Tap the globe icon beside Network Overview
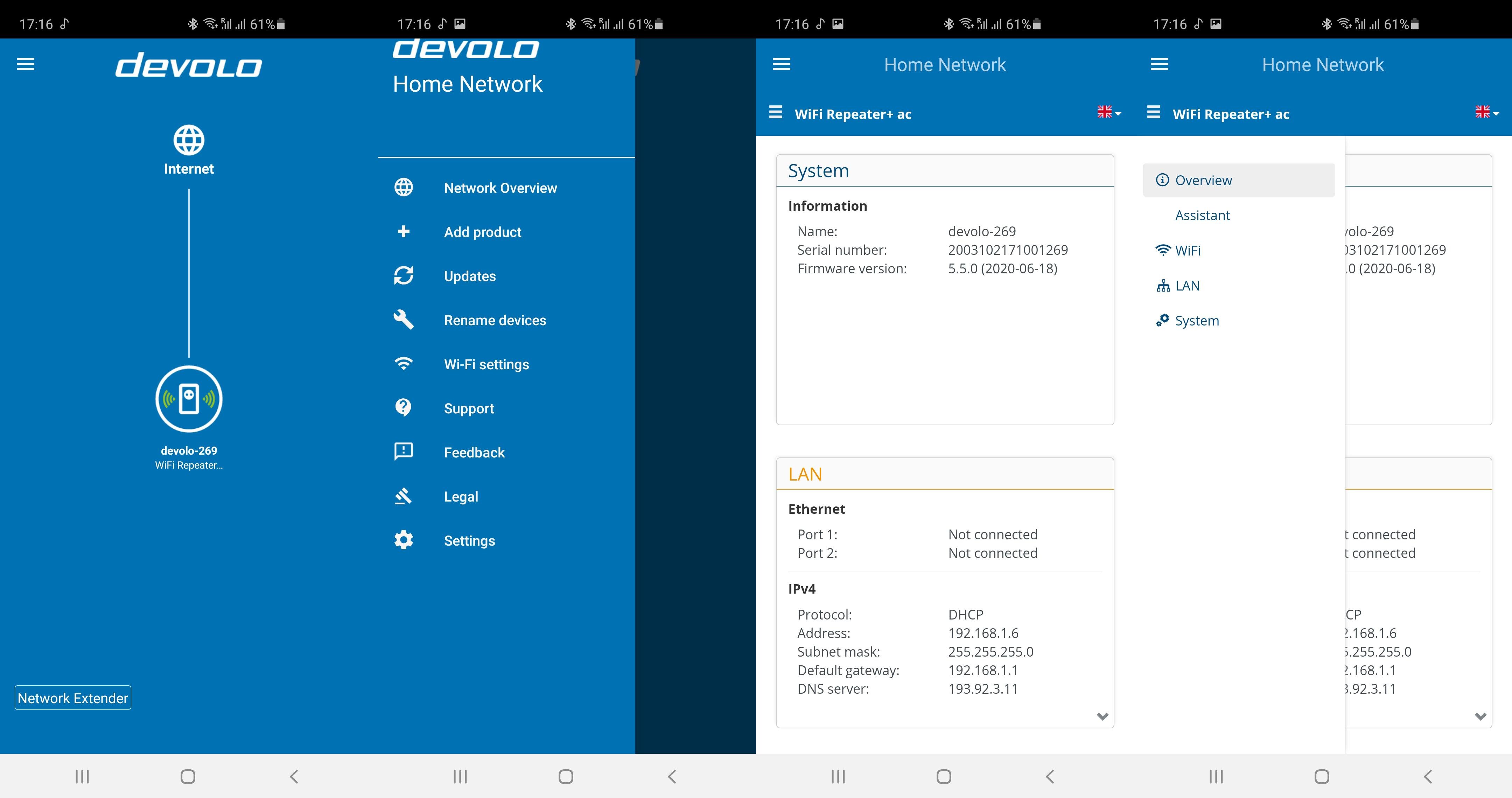This screenshot has width=1512, height=798. pos(403,188)
